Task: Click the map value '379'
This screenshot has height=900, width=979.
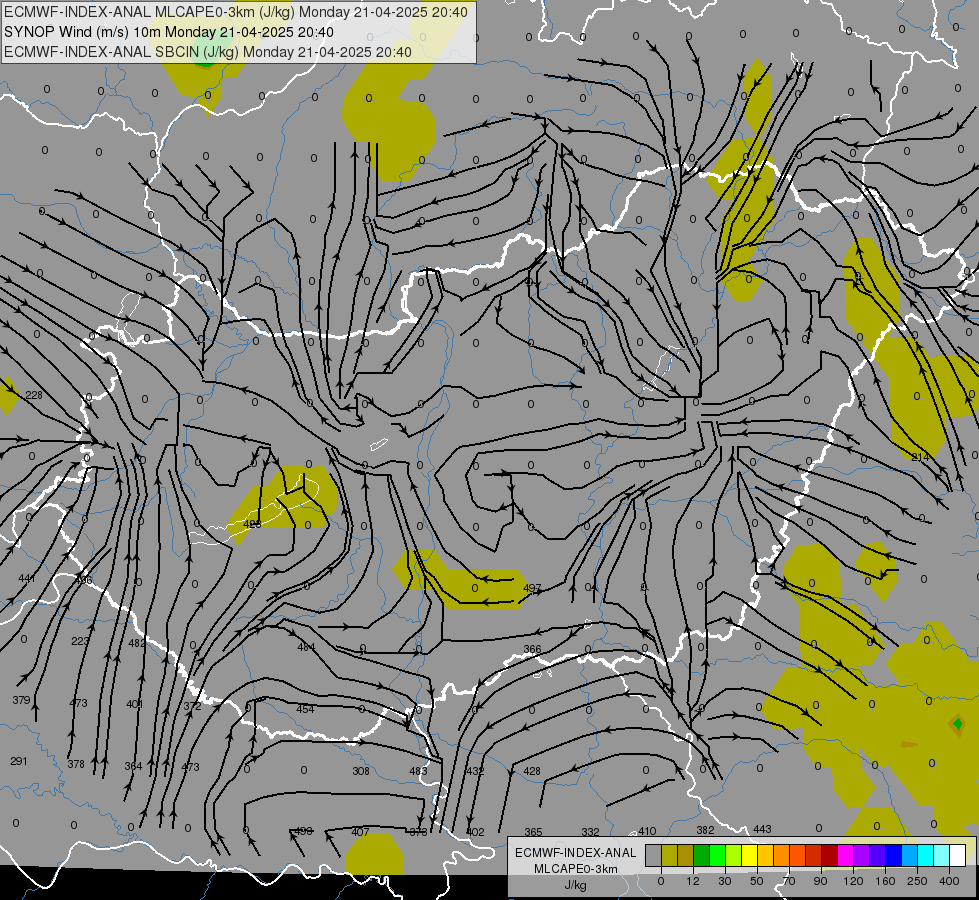Action: pos(21,700)
